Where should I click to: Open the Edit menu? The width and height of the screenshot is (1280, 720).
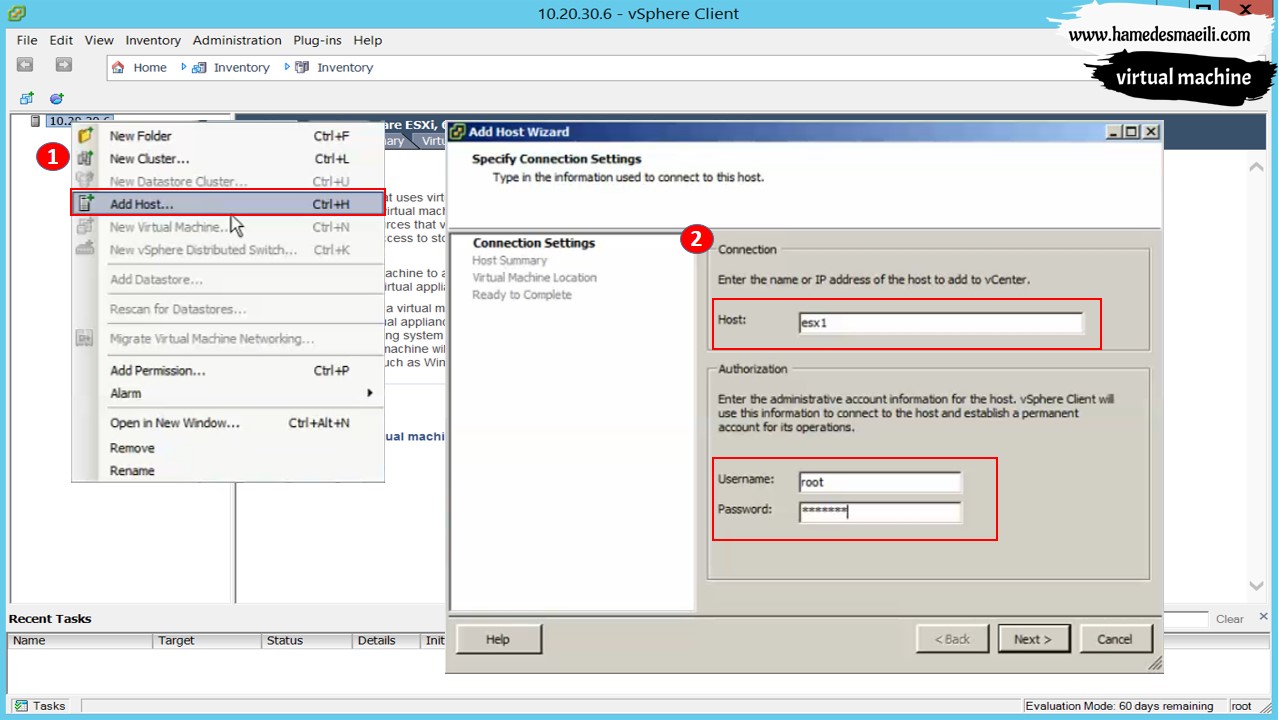61,40
